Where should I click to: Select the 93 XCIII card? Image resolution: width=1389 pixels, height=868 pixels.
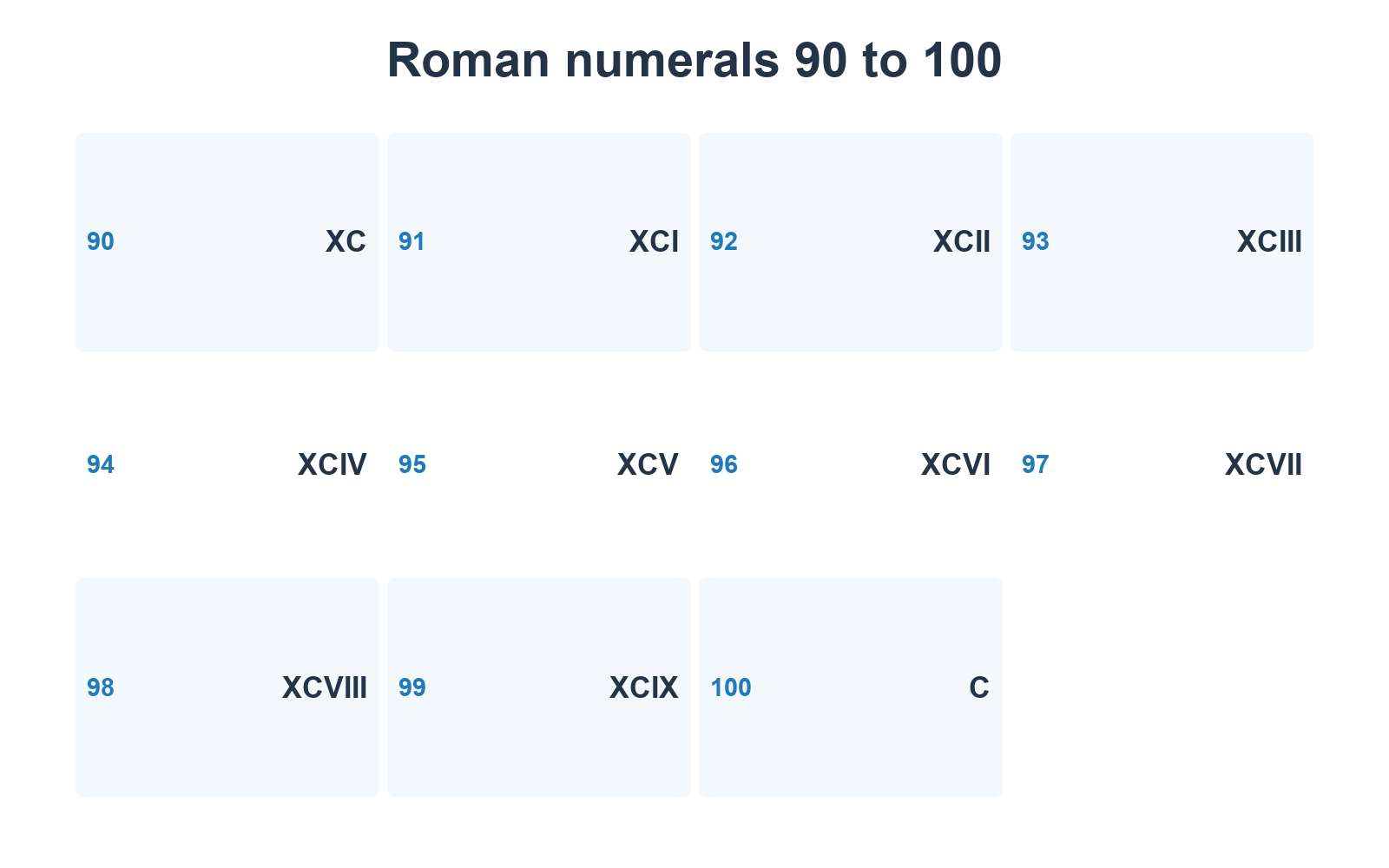click(1162, 242)
